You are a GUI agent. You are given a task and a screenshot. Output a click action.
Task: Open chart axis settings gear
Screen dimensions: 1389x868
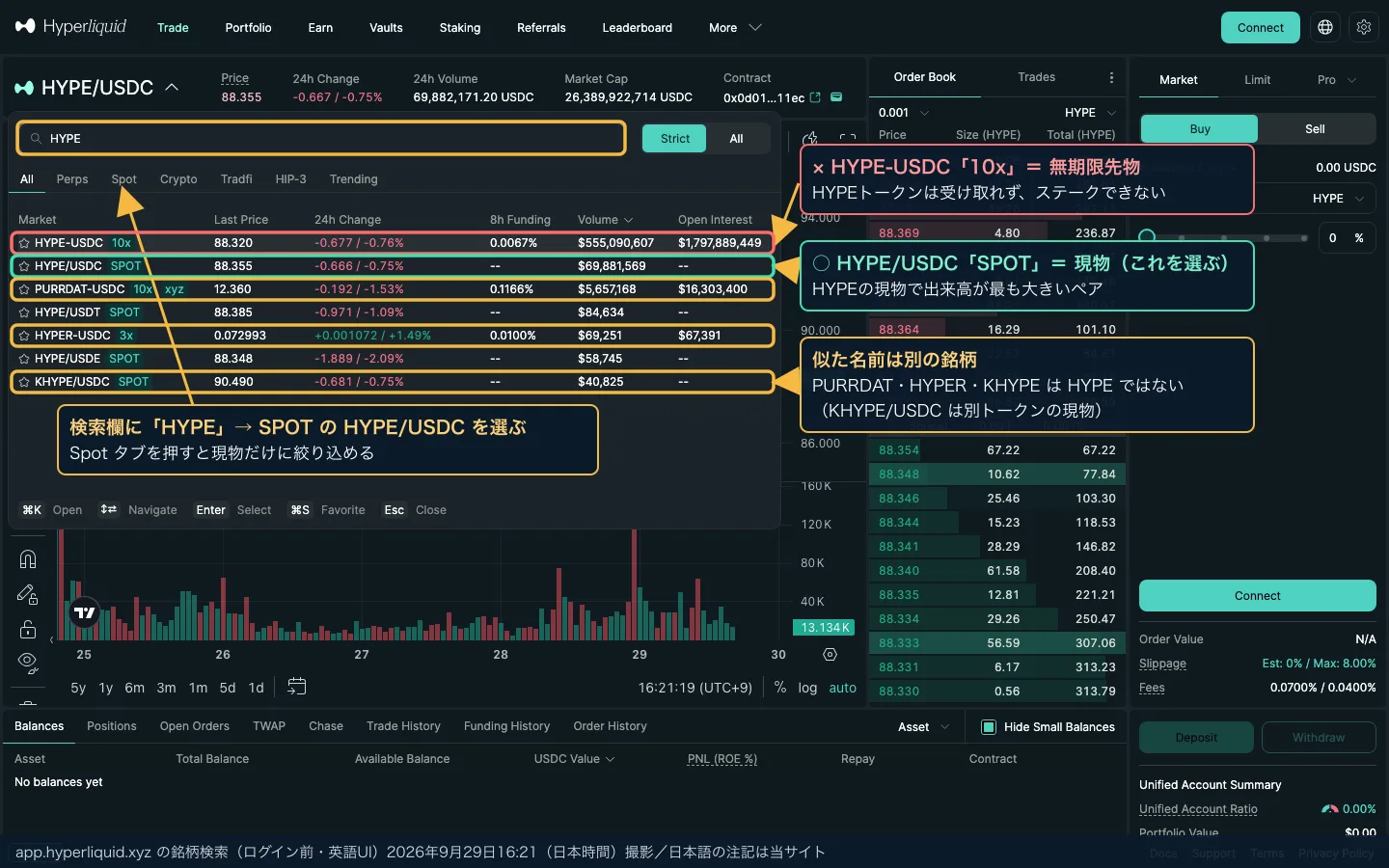(830, 654)
